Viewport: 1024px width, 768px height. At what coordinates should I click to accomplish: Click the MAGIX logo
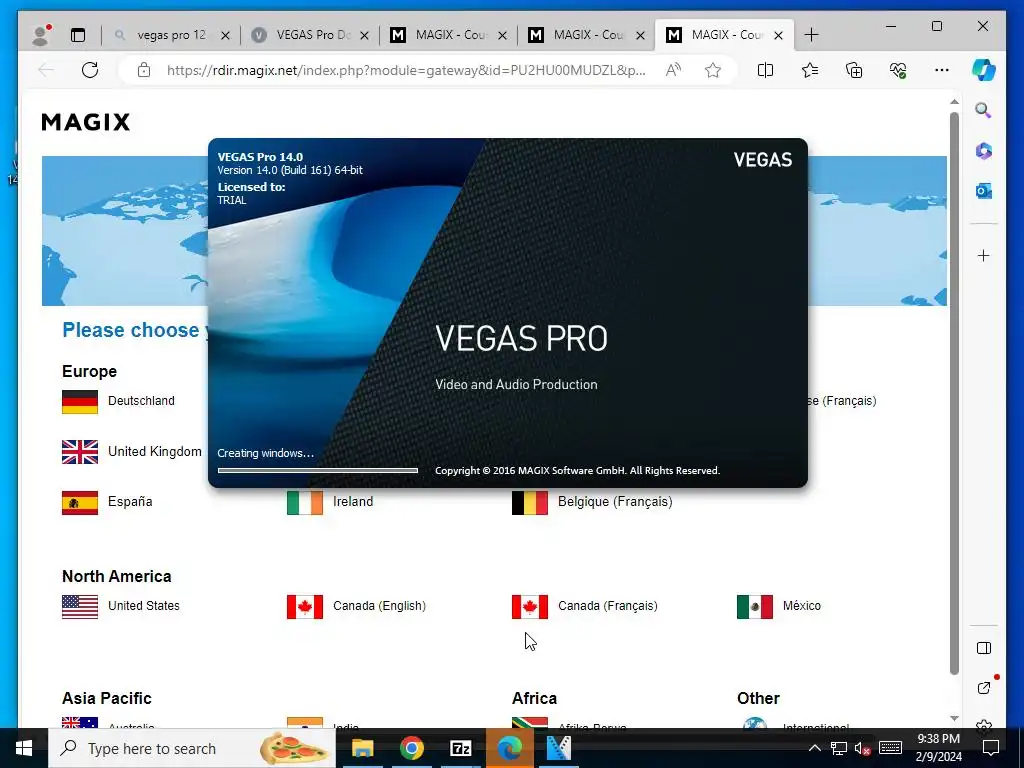pyautogui.click(x=86, y=122)
